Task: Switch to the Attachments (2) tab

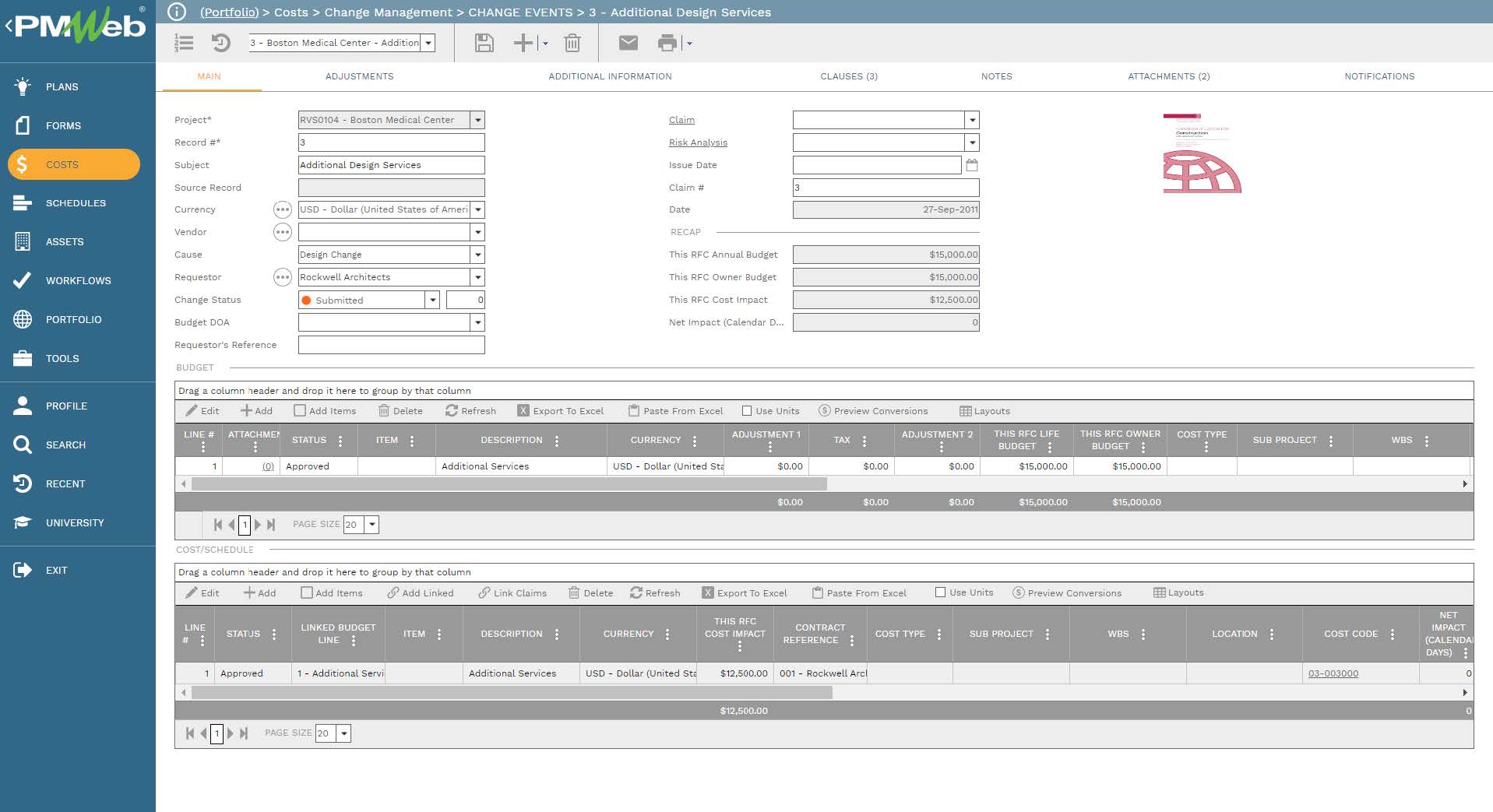Action: (1168, 76)
